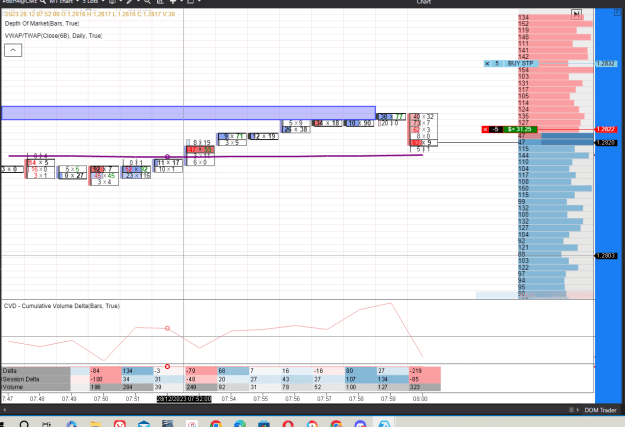Click the BUY STP order quantity 5
The image size is (625, 427).
(497, 63)
